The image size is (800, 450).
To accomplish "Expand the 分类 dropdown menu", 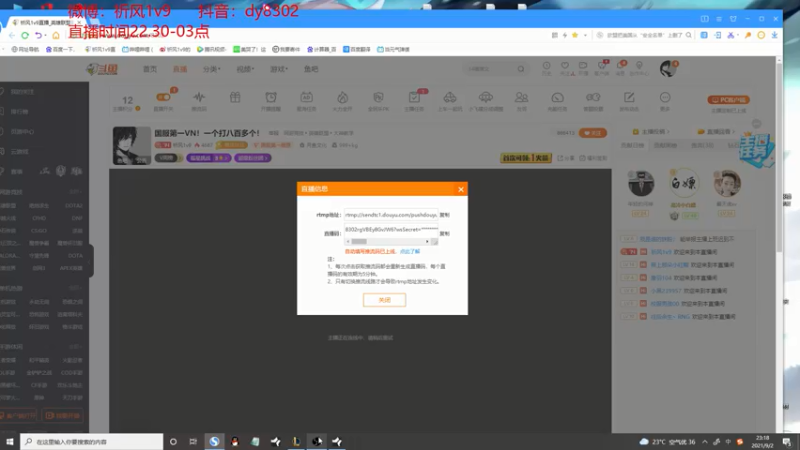I will point(211,69).
